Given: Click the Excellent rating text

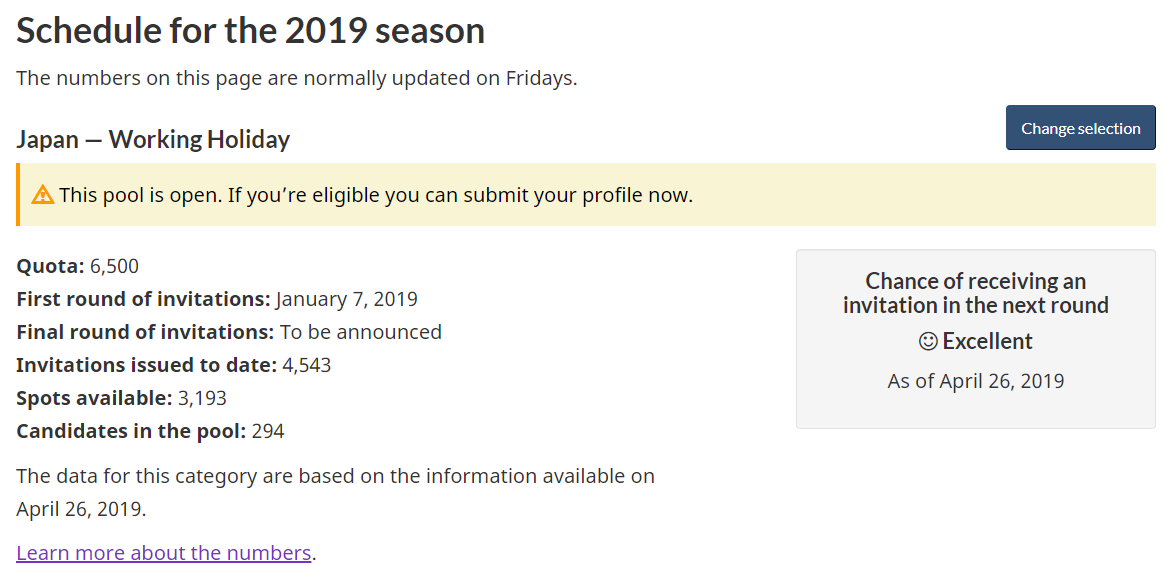Looking at the screenshot, I should pos(987,342).
